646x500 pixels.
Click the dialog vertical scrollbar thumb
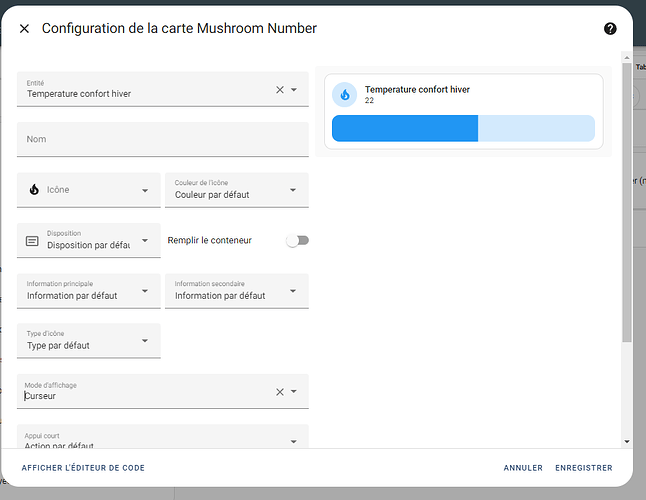pos(627,202)
